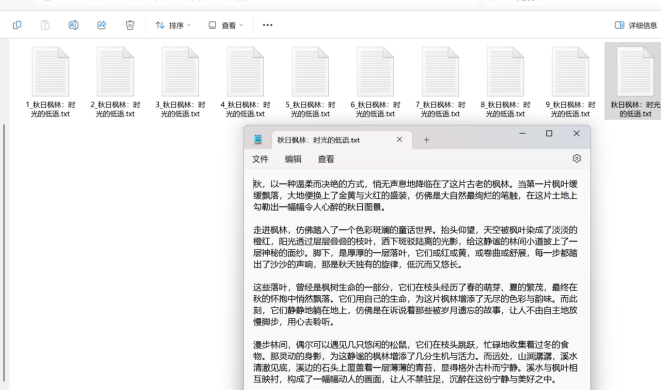The height and width of the screenshot is (390, 662).
Task: Click the Delete trash icon in Explorer
Action: [x=130, y=25]
